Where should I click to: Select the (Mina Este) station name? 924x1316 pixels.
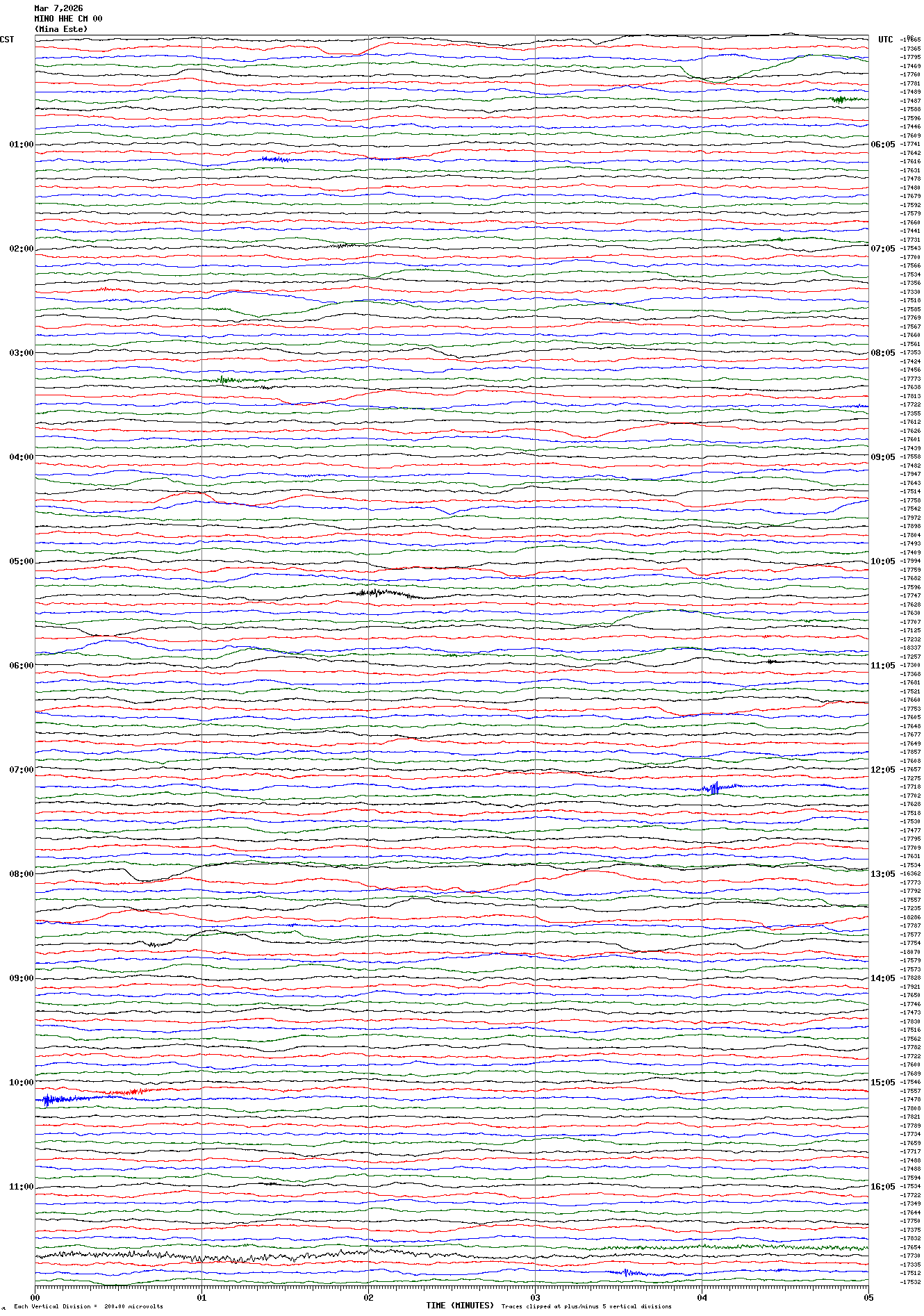click(61, 29)
